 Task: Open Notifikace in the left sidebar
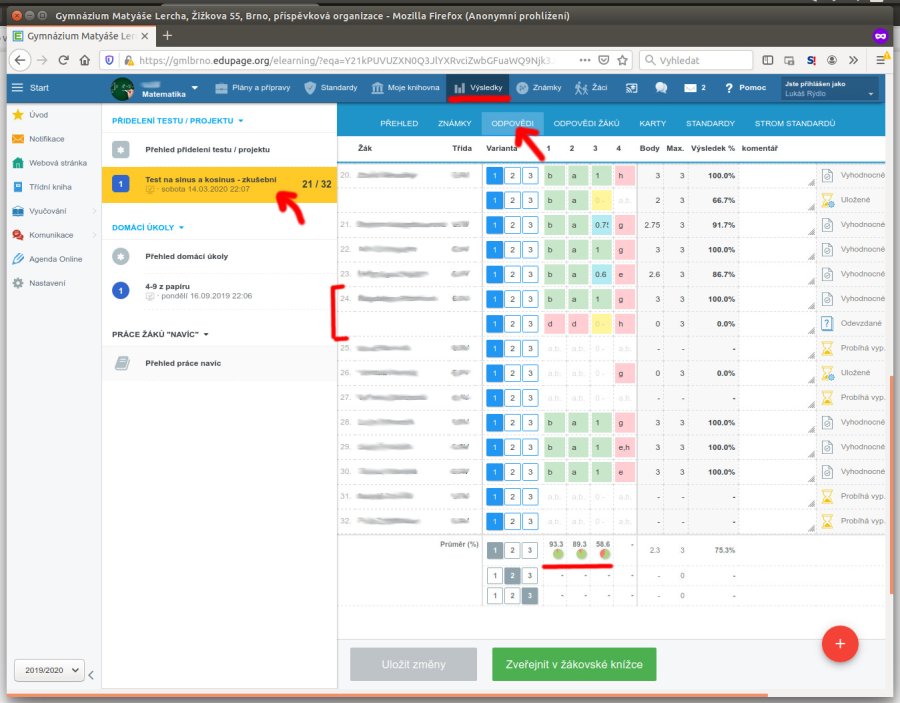tap(46, 139)
